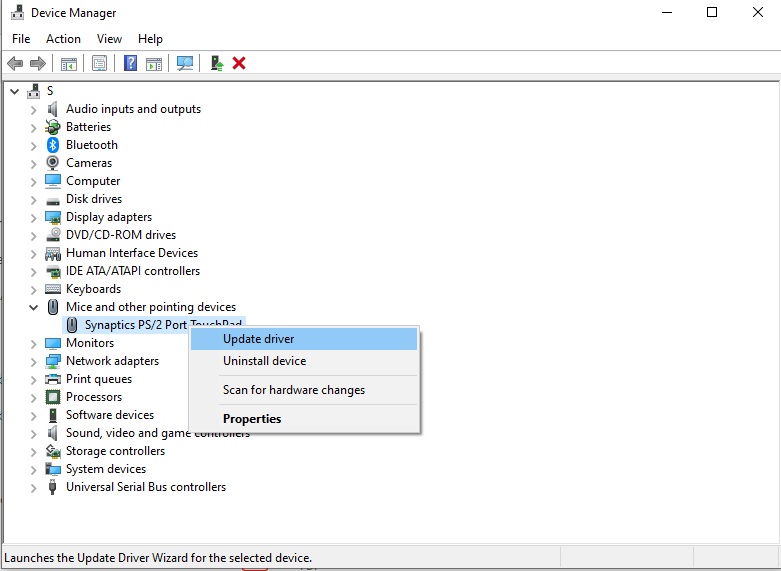Viewport: 781px width, 571px height.
Task: Choose Scan for hardware changes context entry
Action: pyautogui.click(x=293, y=390)
